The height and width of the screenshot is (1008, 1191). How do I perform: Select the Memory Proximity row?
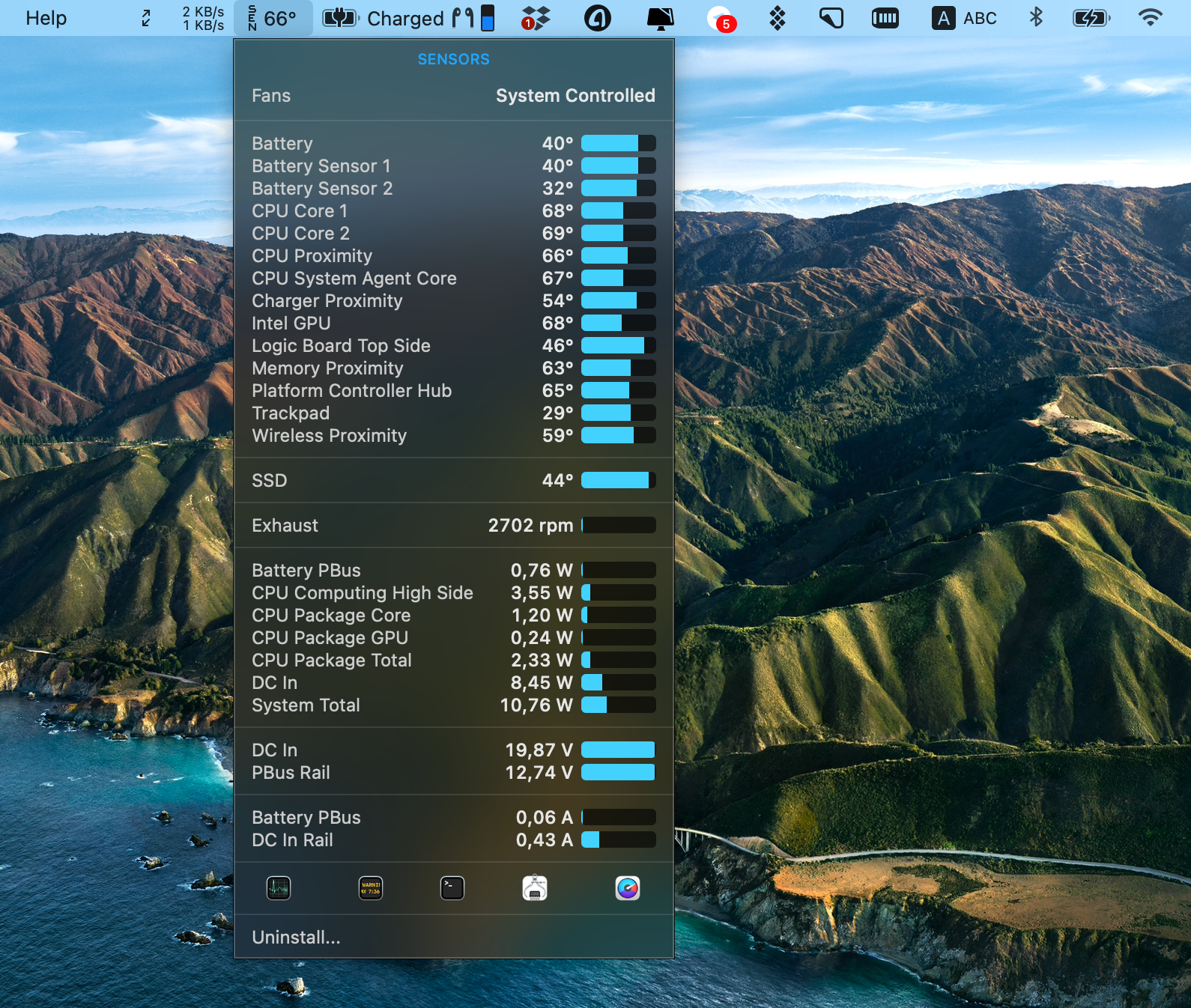tap(454, 368)
